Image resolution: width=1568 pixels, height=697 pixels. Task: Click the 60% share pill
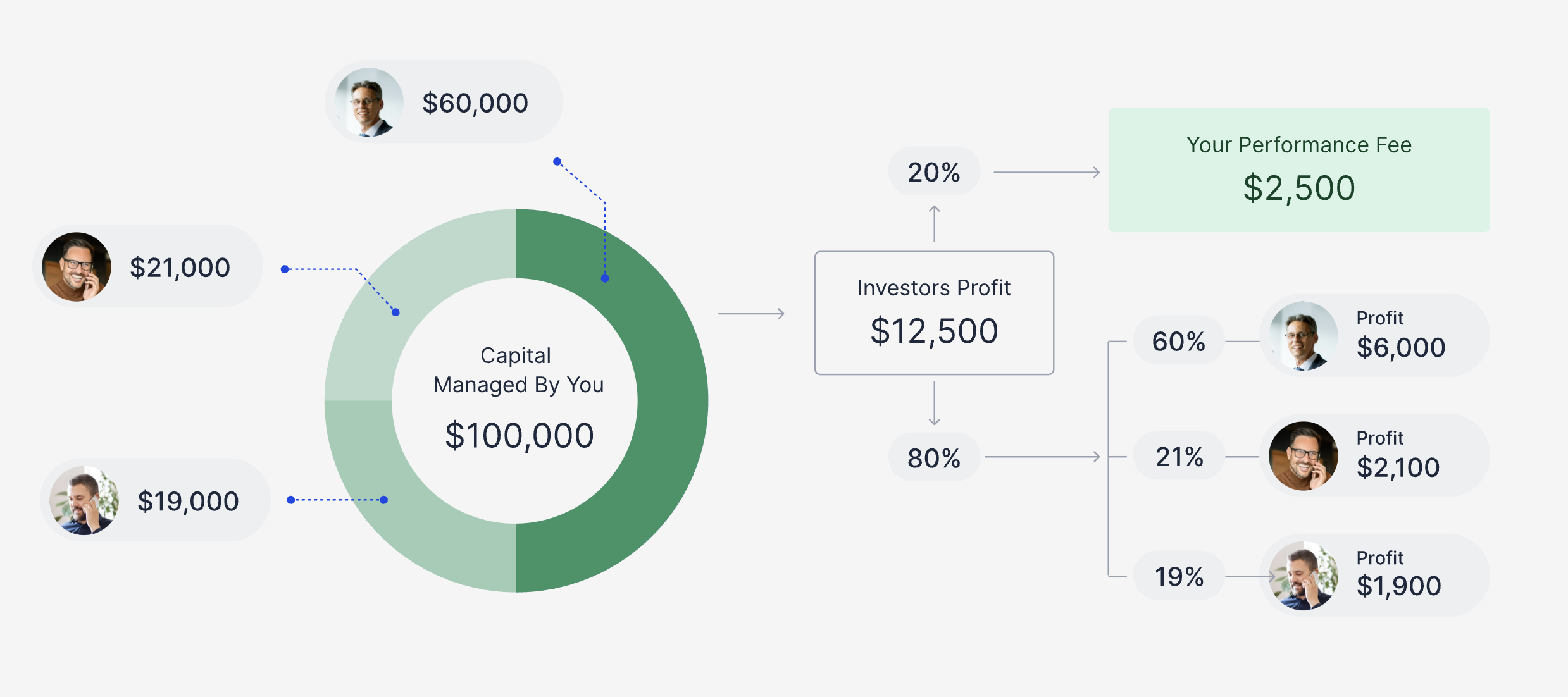point(1178,342)
